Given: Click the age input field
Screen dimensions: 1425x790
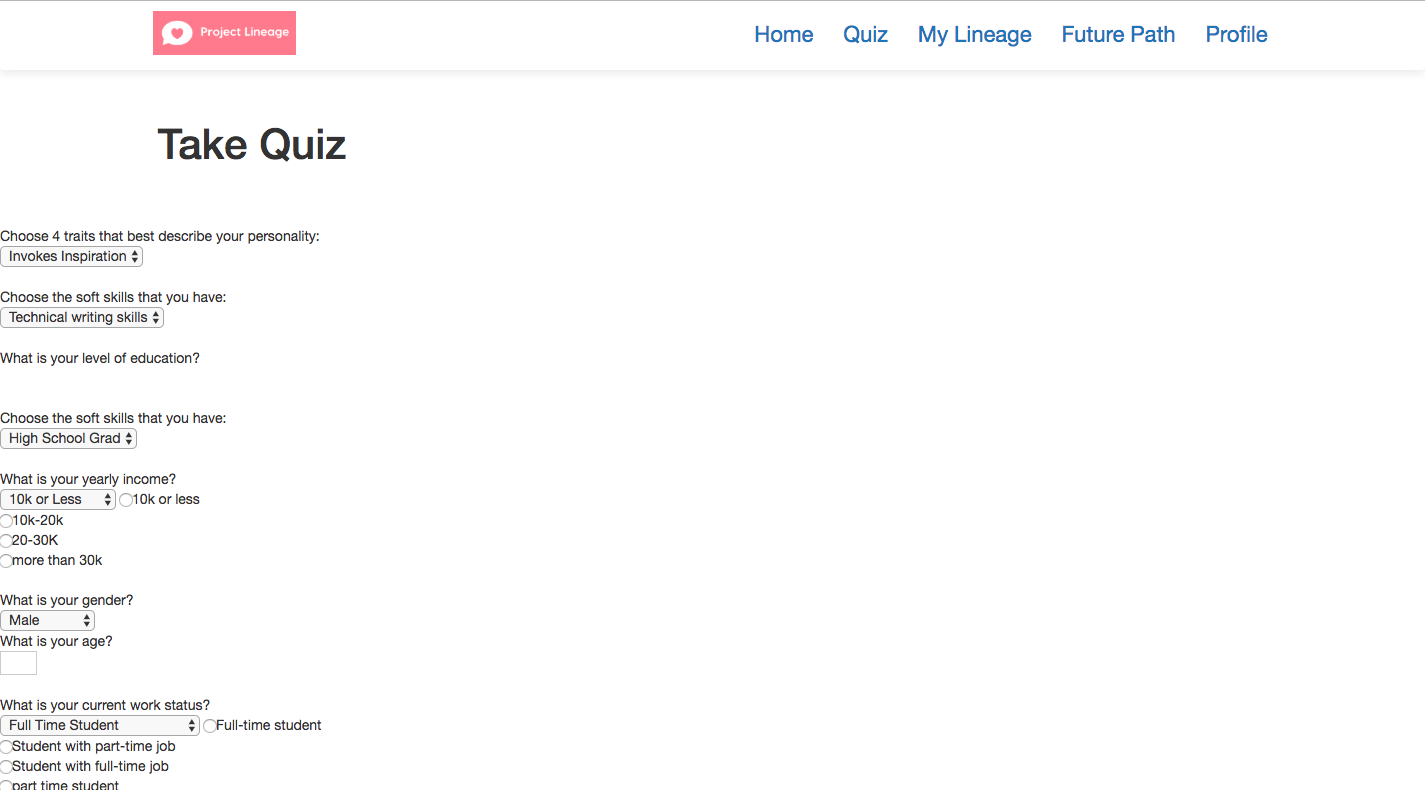Looking at the screenshot, I should point(18,663).
